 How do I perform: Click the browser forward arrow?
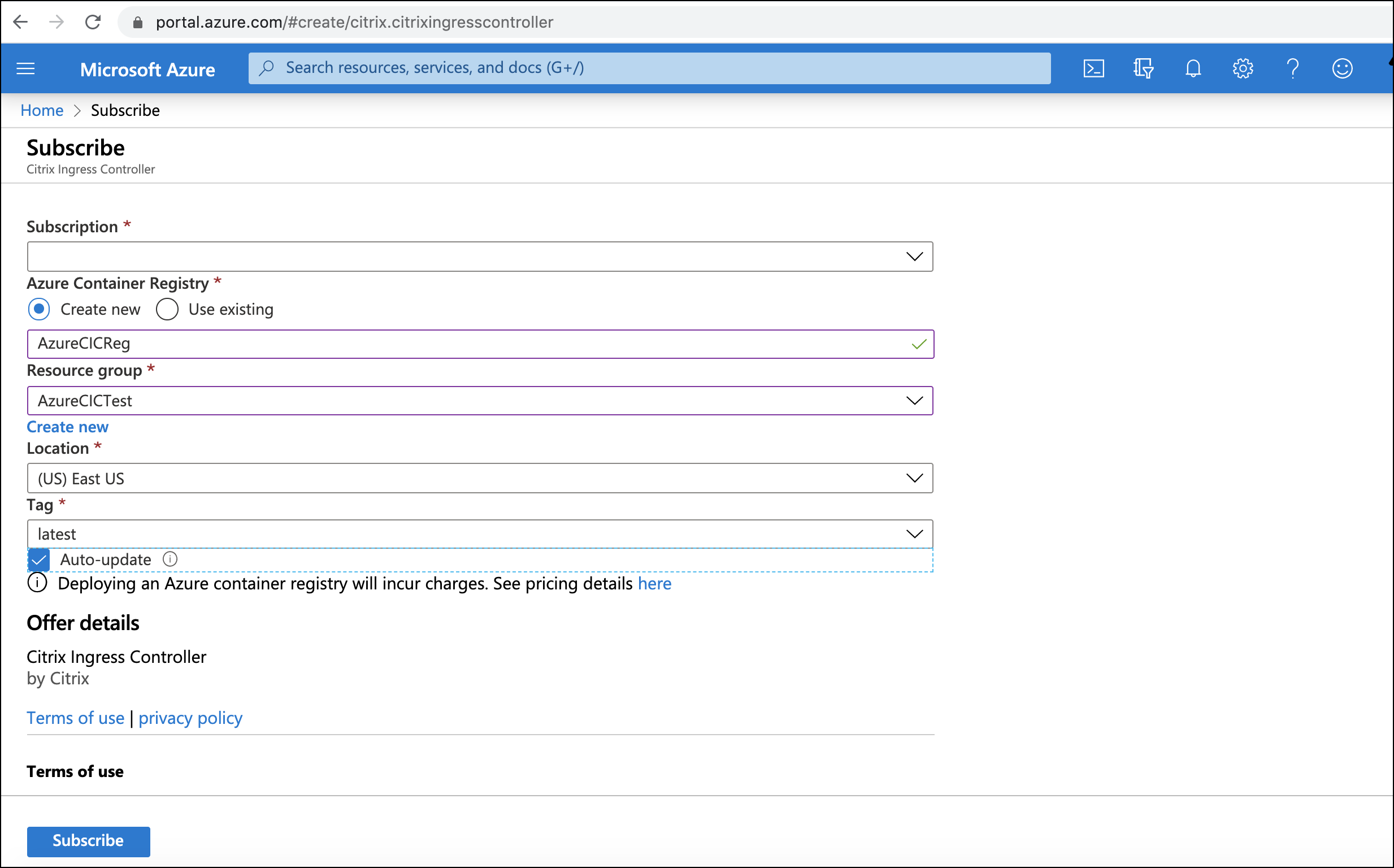57,23
